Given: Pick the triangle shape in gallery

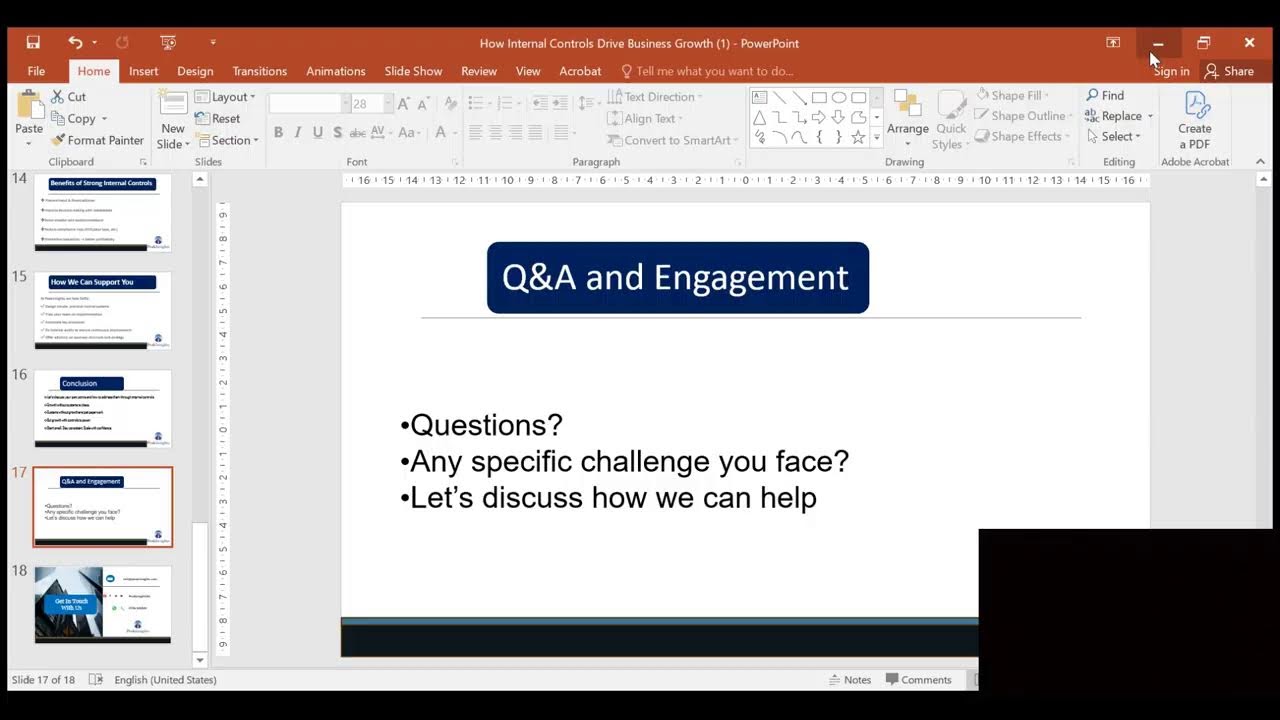Looking at the screenshot, I should 759,117.
